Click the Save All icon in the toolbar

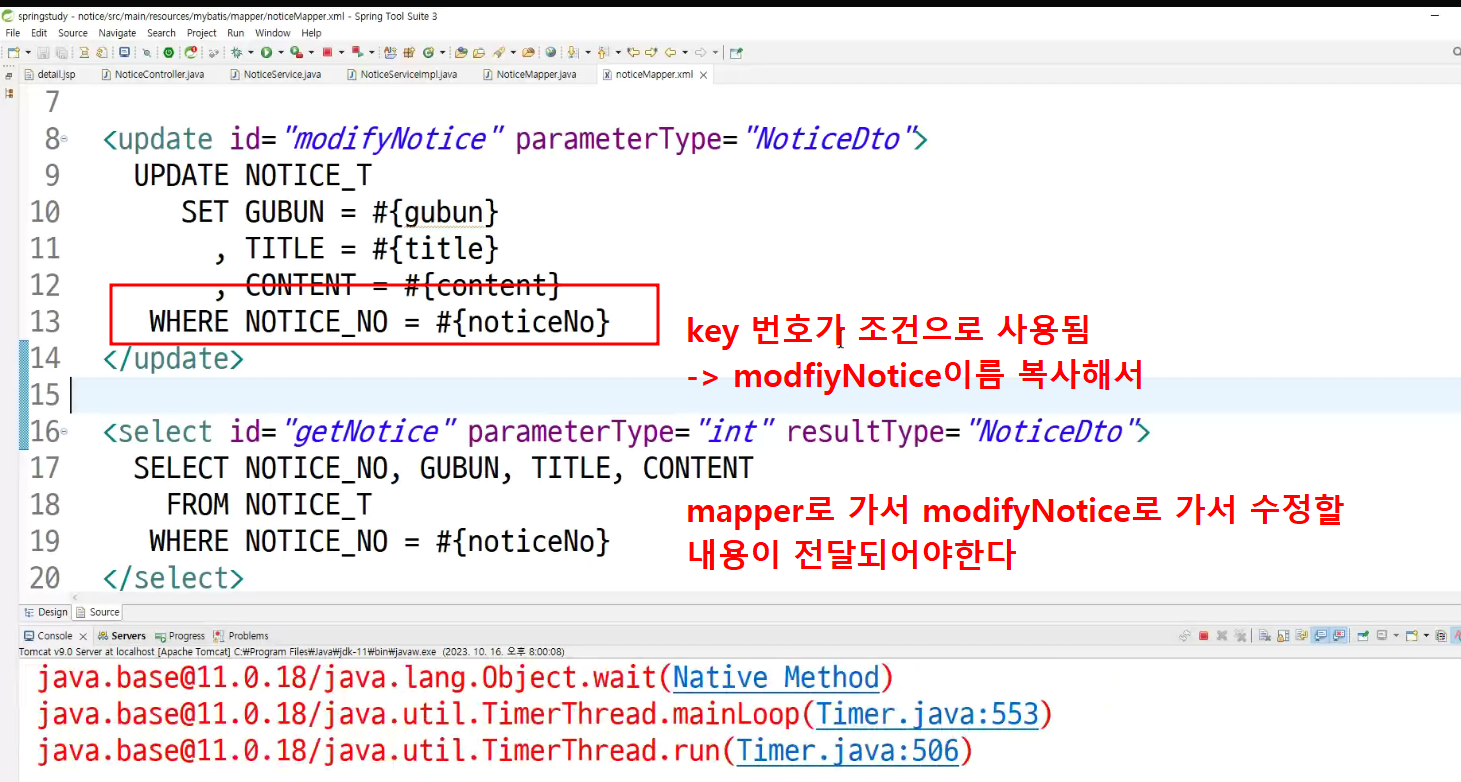[x=61, y=52]
